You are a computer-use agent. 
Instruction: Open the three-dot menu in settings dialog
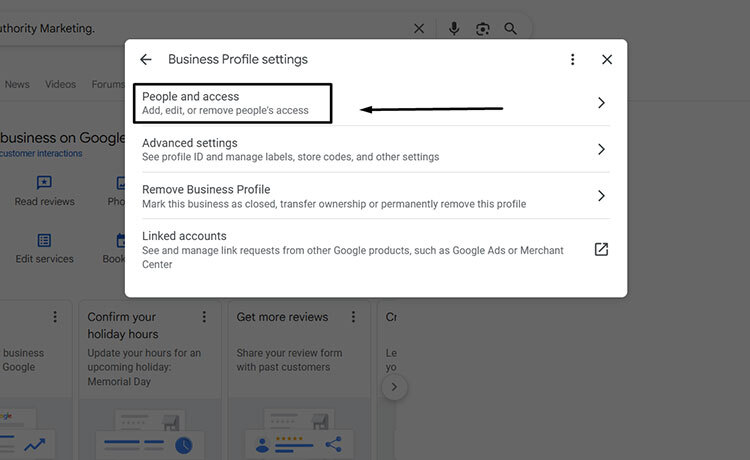click(x=572, y=59)
